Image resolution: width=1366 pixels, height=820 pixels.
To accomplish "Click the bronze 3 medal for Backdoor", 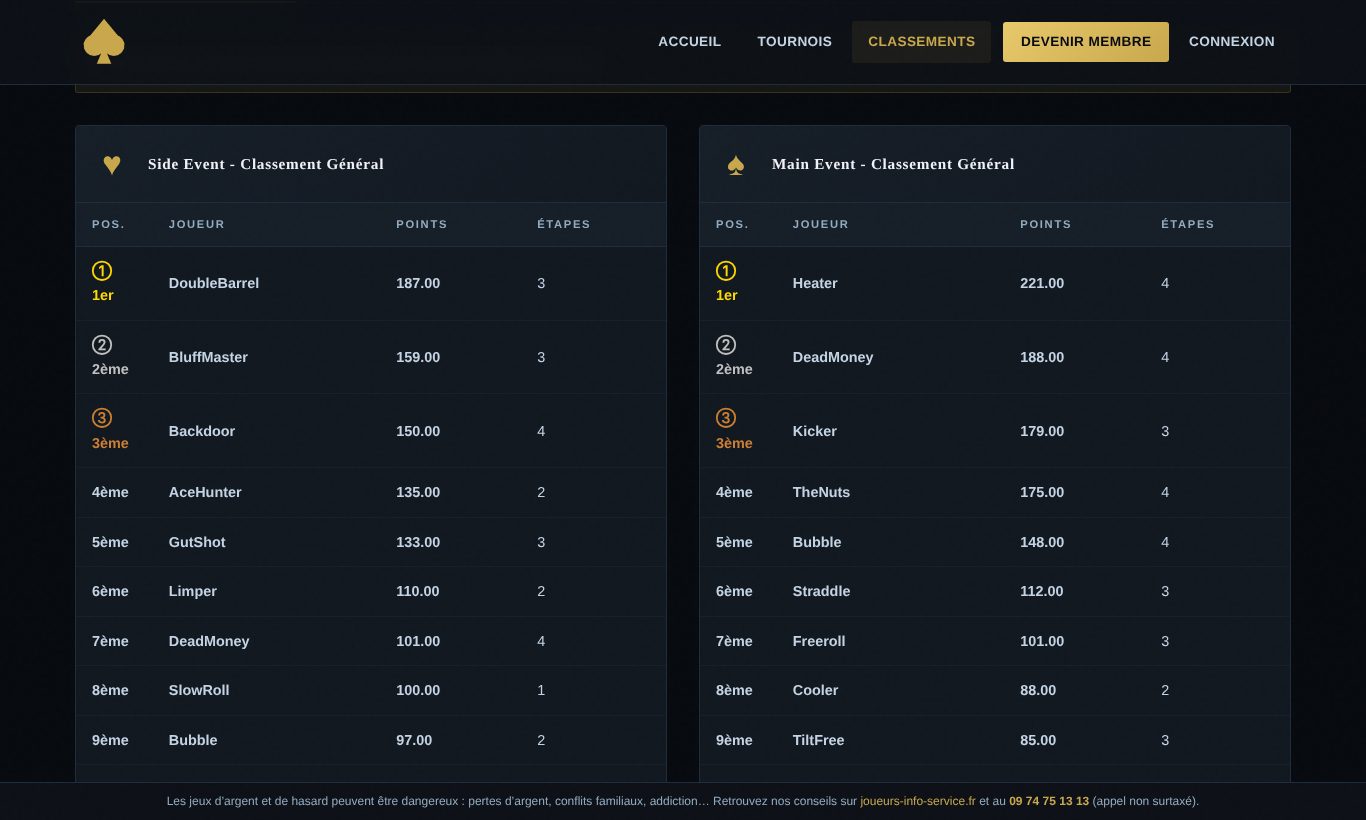I will click(102, 418).
